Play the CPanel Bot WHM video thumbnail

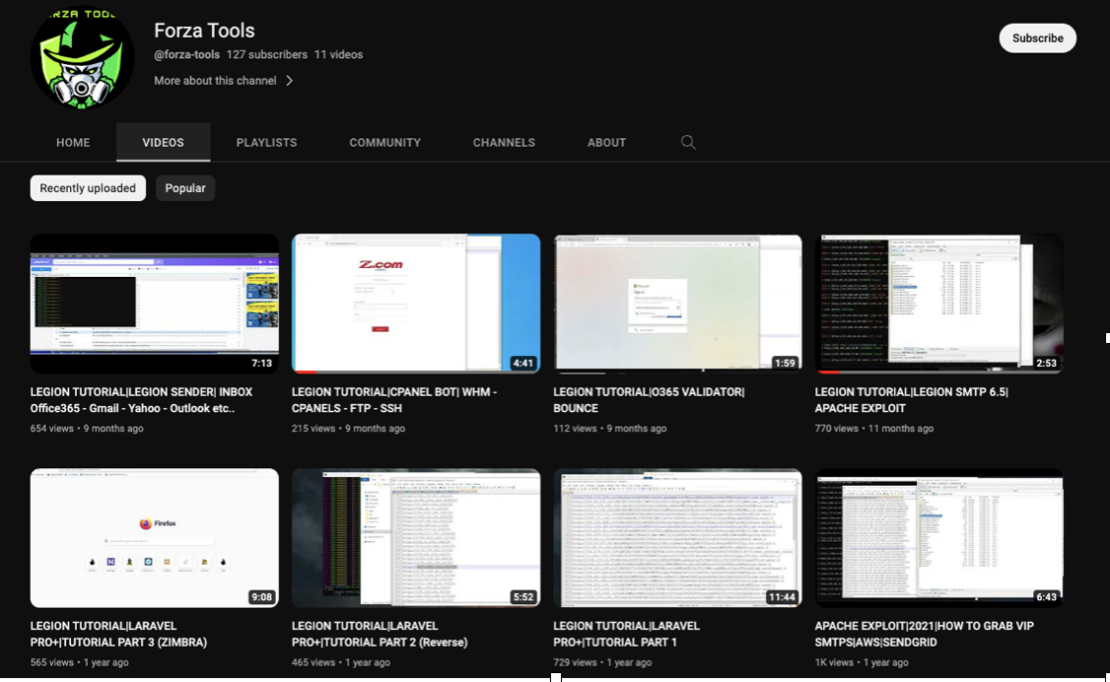415,303
